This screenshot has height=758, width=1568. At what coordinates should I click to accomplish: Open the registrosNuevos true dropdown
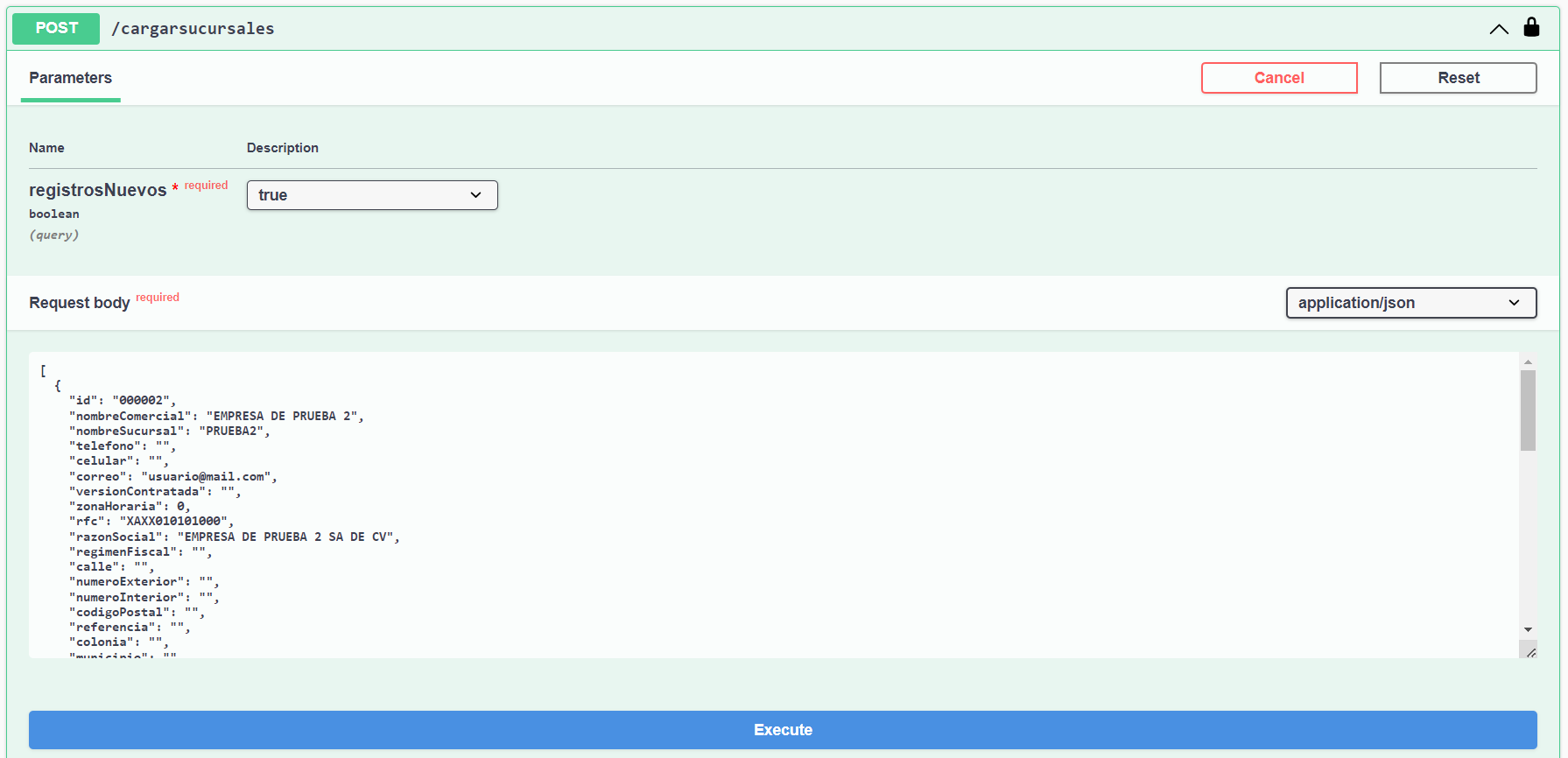pyautogui.click(x=372, y=195)
